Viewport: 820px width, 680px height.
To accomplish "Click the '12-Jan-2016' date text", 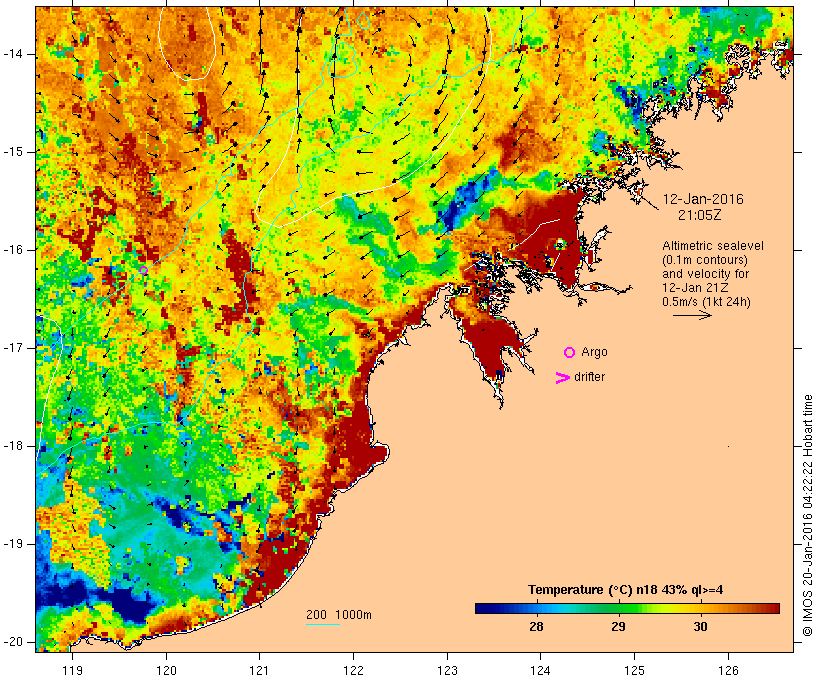I will point(703,199).
